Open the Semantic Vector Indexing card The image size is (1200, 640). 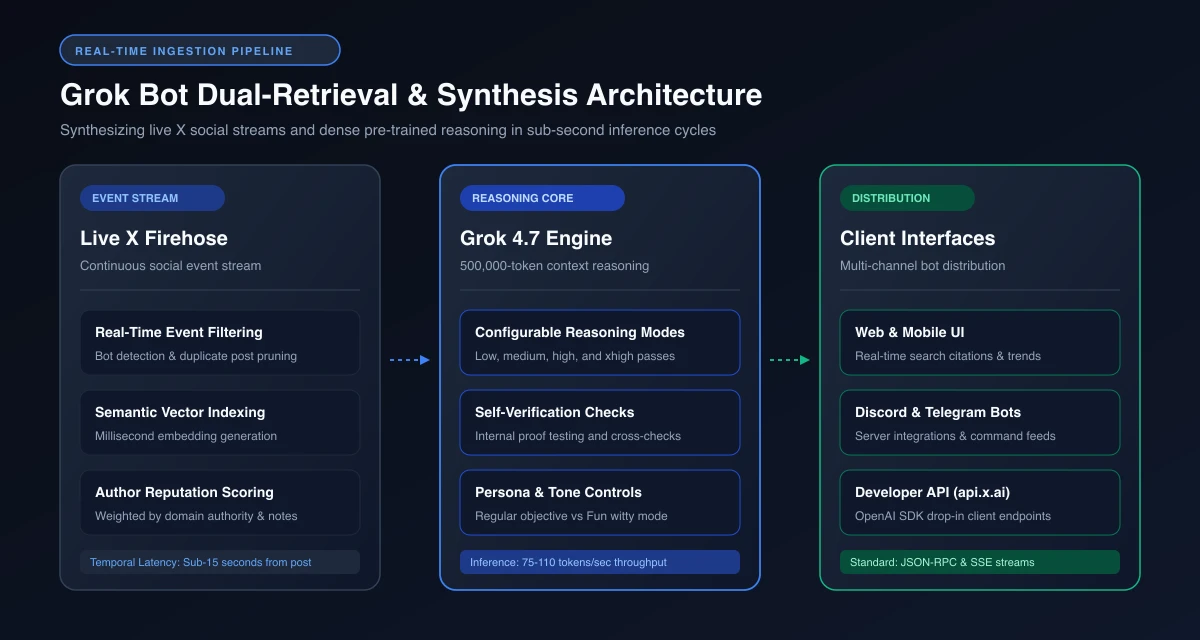pos(220,422)
